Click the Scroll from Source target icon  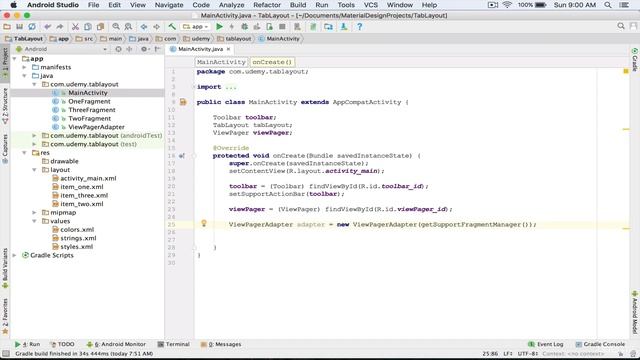coord(118,49)
